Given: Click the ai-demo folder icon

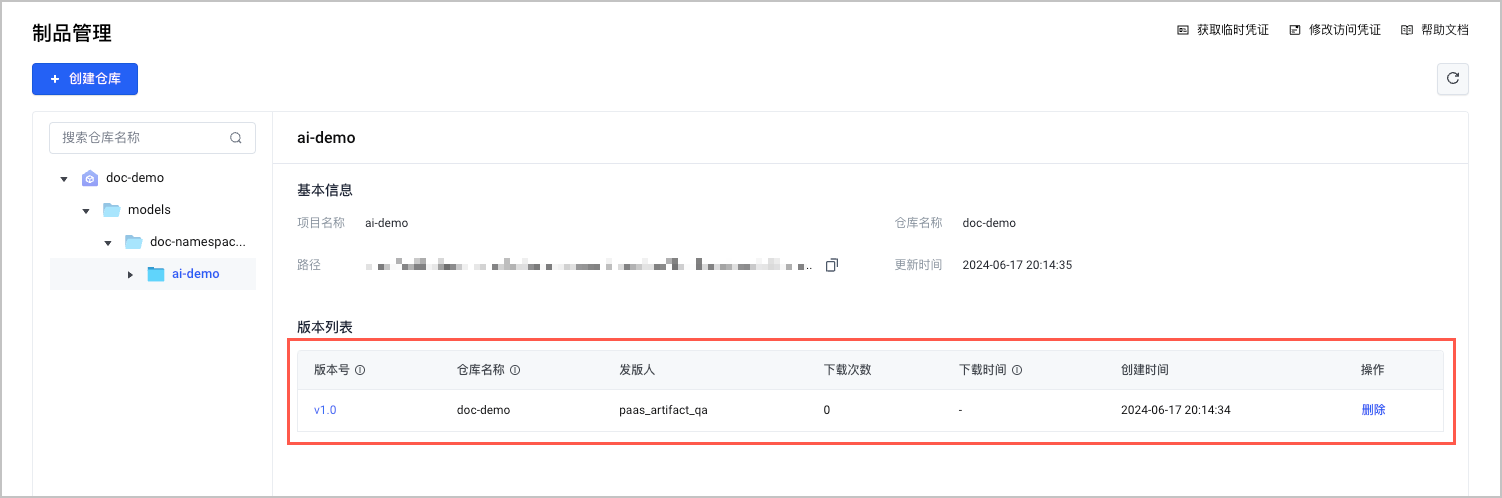Looking at the screenshot, I should [155, 274].
